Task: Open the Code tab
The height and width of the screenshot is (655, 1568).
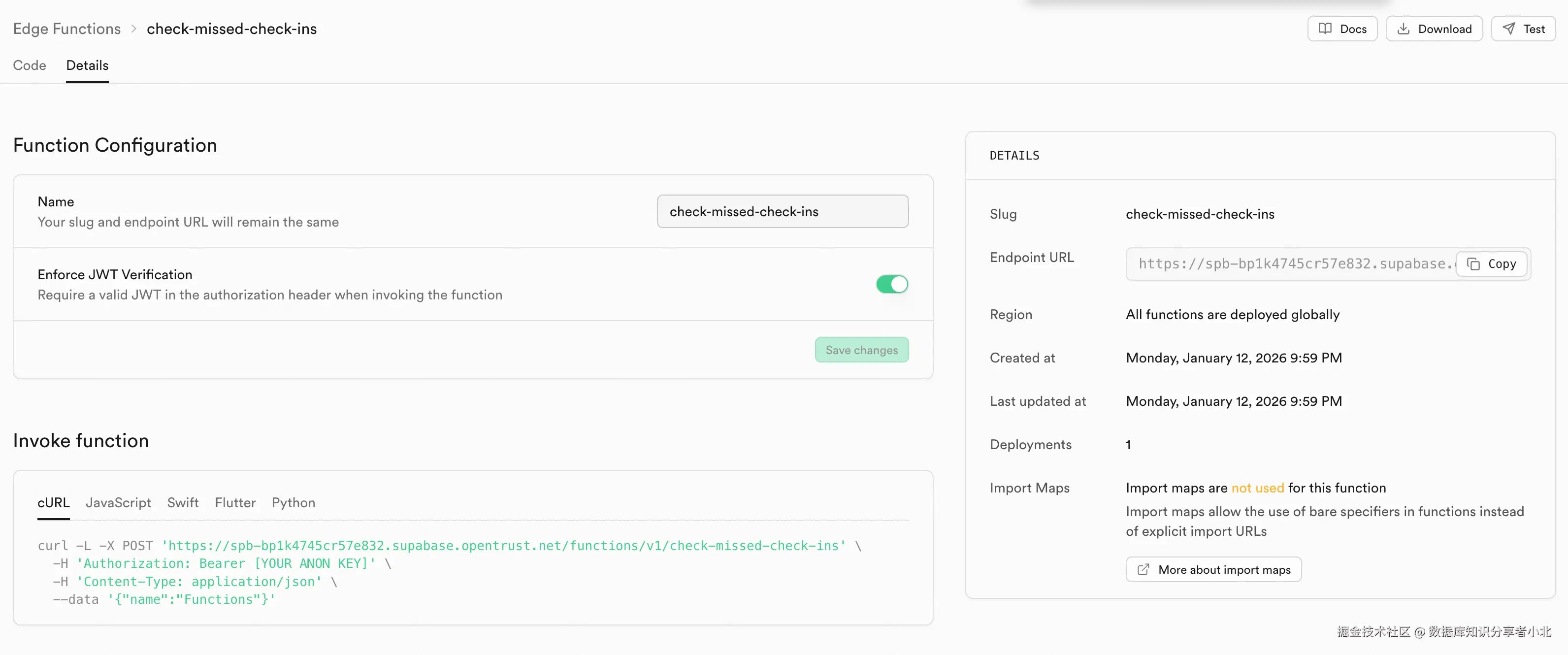Action: click(29, 65)
